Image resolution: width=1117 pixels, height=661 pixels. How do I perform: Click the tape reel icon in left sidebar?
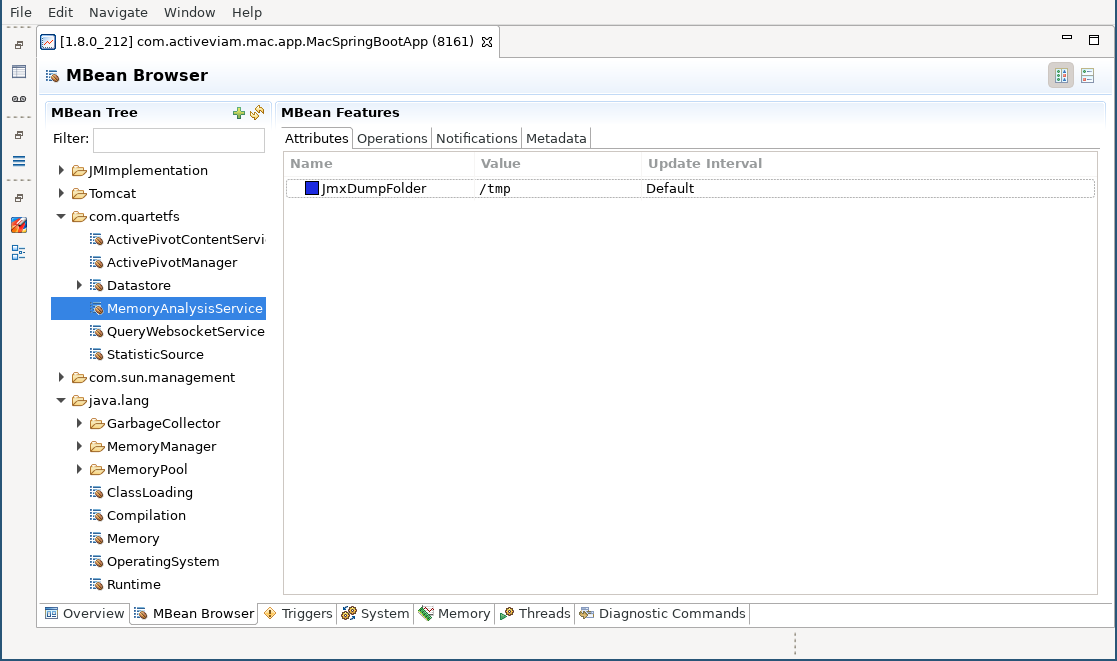tap(19, 98)
